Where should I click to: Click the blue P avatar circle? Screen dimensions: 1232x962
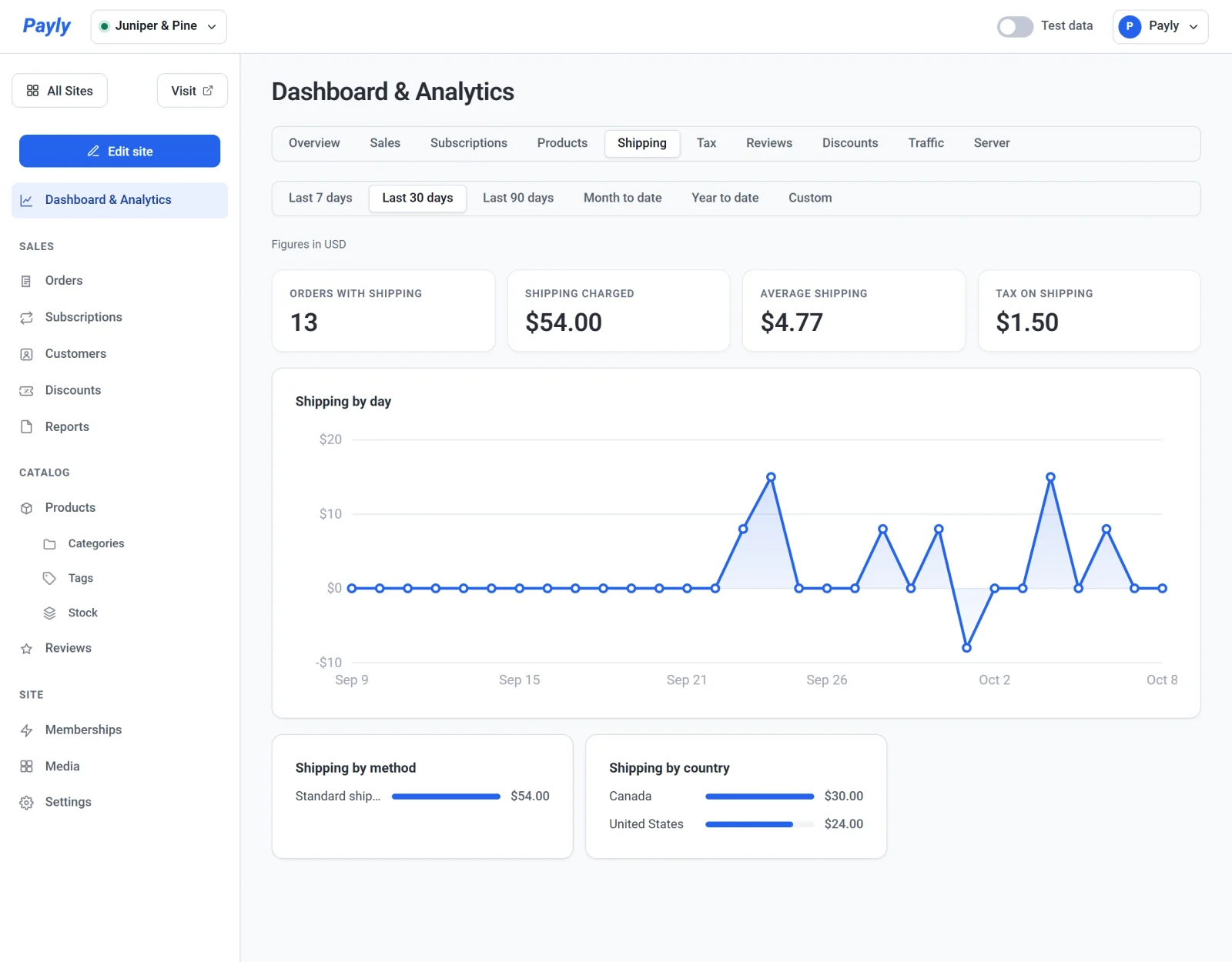pos(1130,26)
